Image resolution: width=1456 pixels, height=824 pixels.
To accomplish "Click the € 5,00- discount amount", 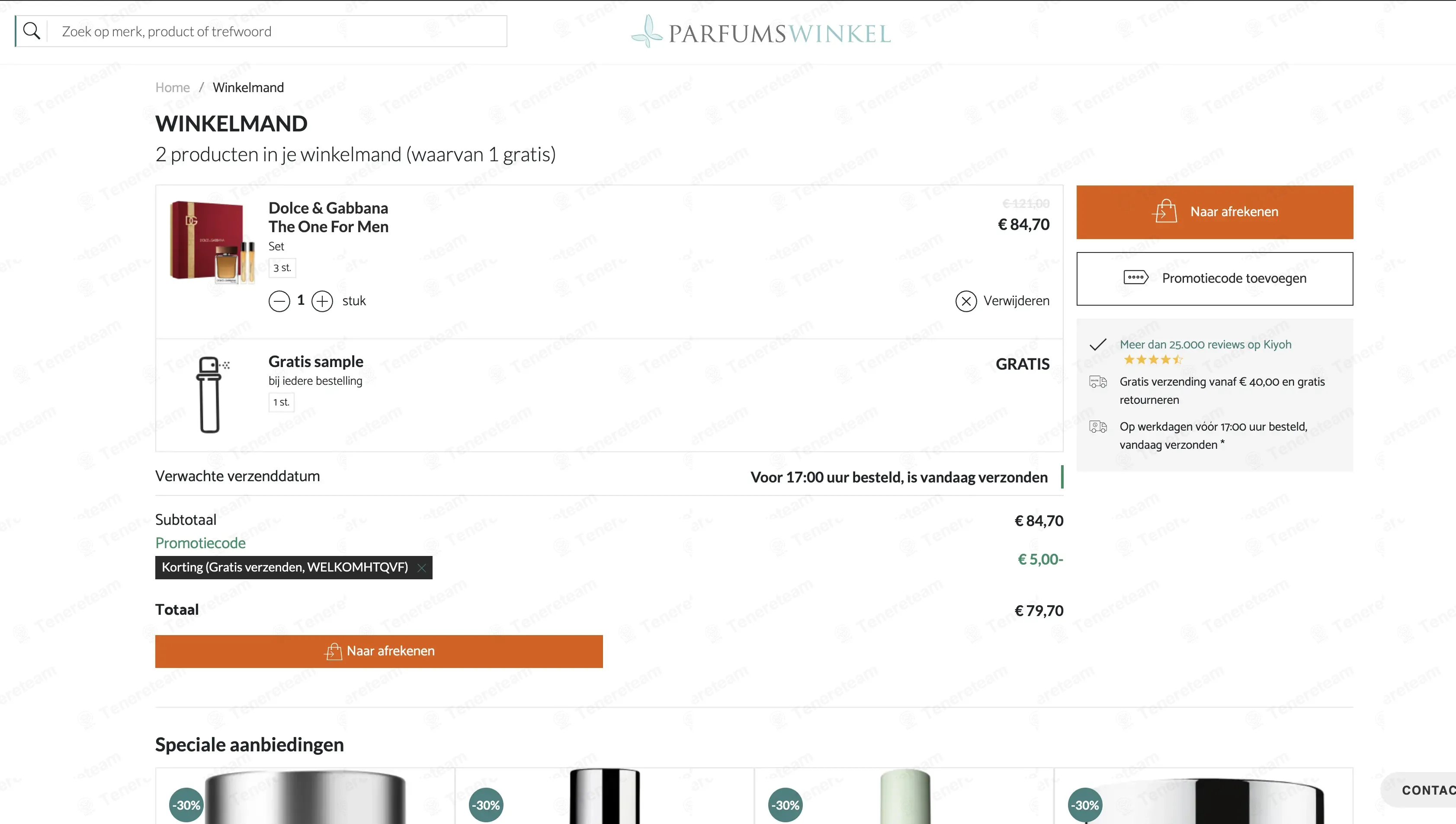I will click(x=1040, y=559).
